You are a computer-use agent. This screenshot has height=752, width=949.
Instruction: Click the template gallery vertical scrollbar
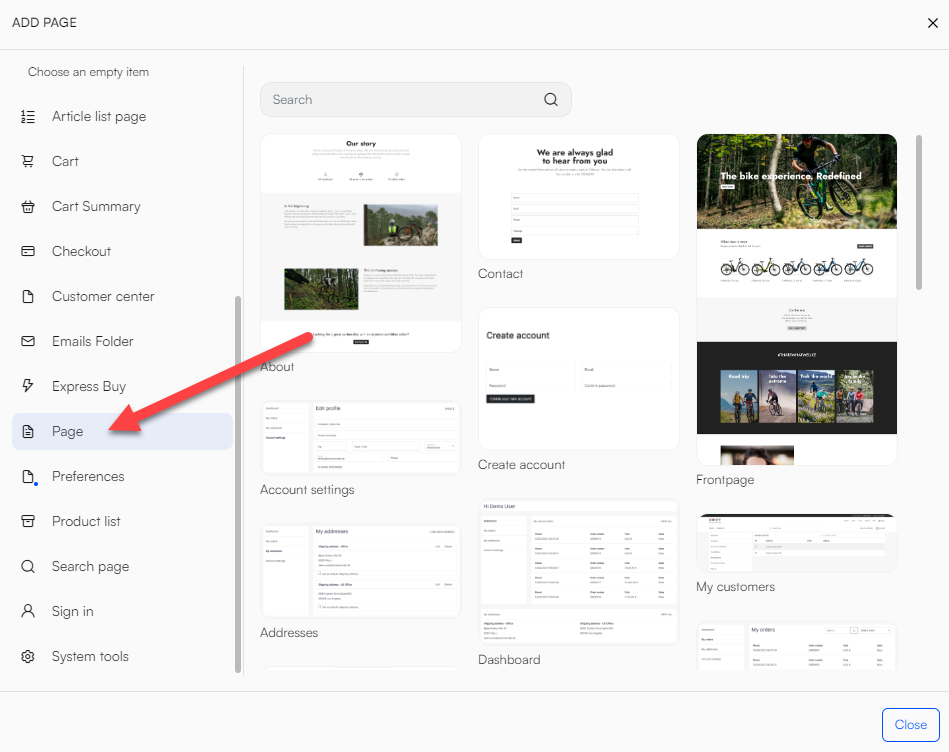pos(919,212)
